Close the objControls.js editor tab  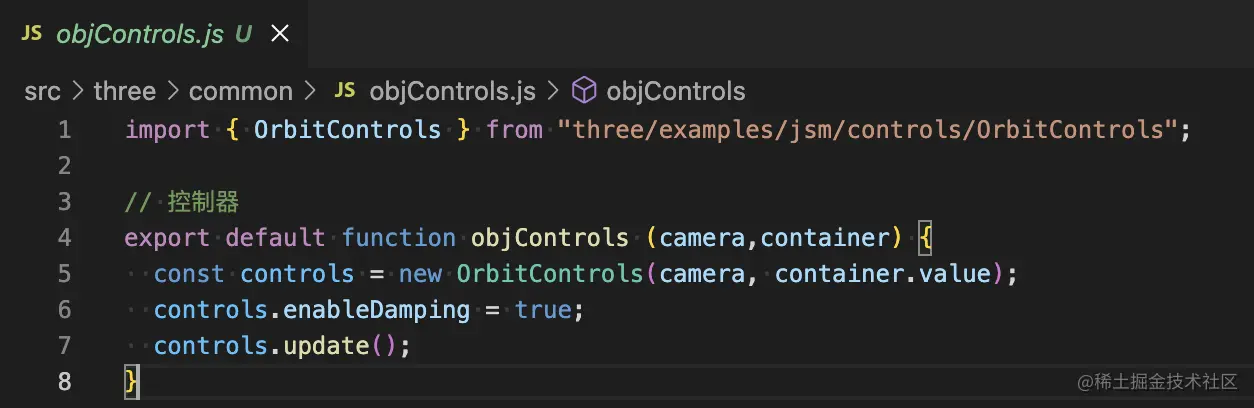click(x=280, y=34)
